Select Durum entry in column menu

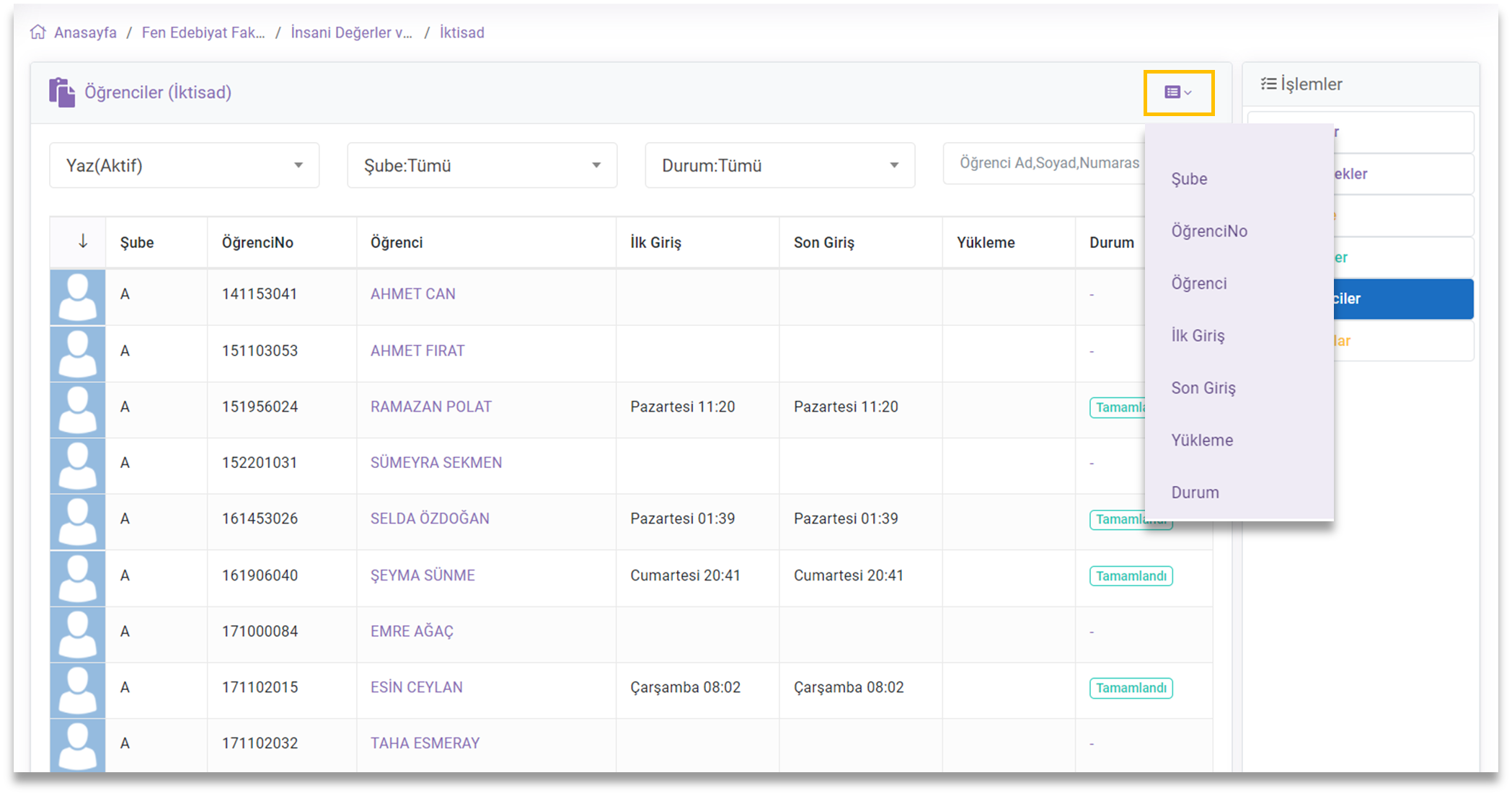click(1195, 492)
